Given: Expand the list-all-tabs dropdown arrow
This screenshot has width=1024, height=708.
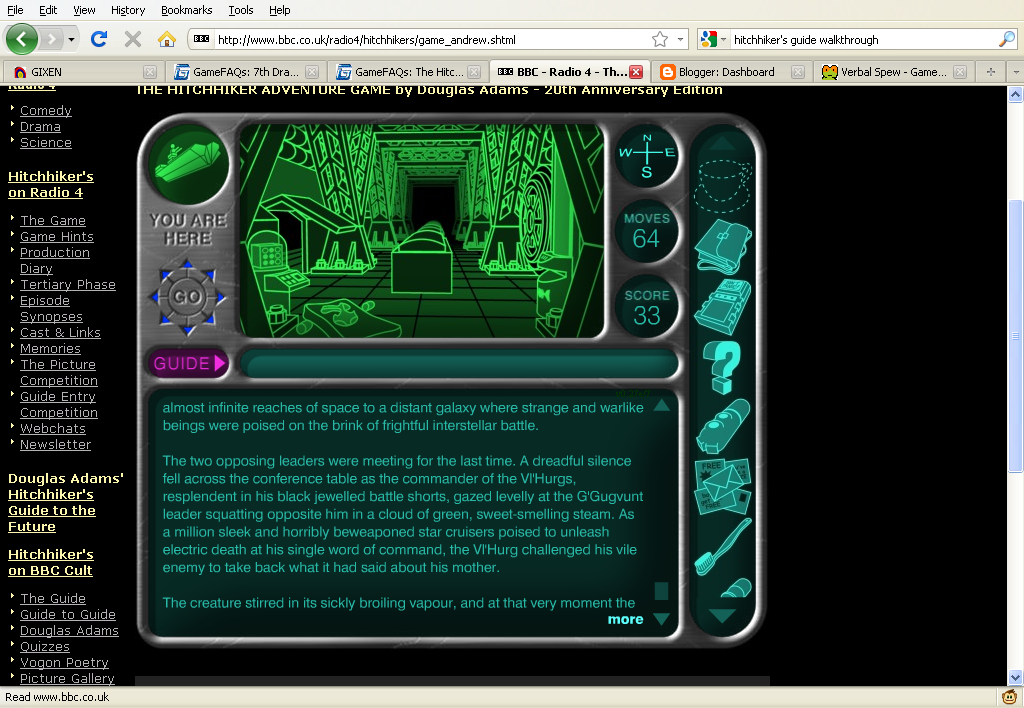Looking at the screenshot, I should [x=1014, y=72].
